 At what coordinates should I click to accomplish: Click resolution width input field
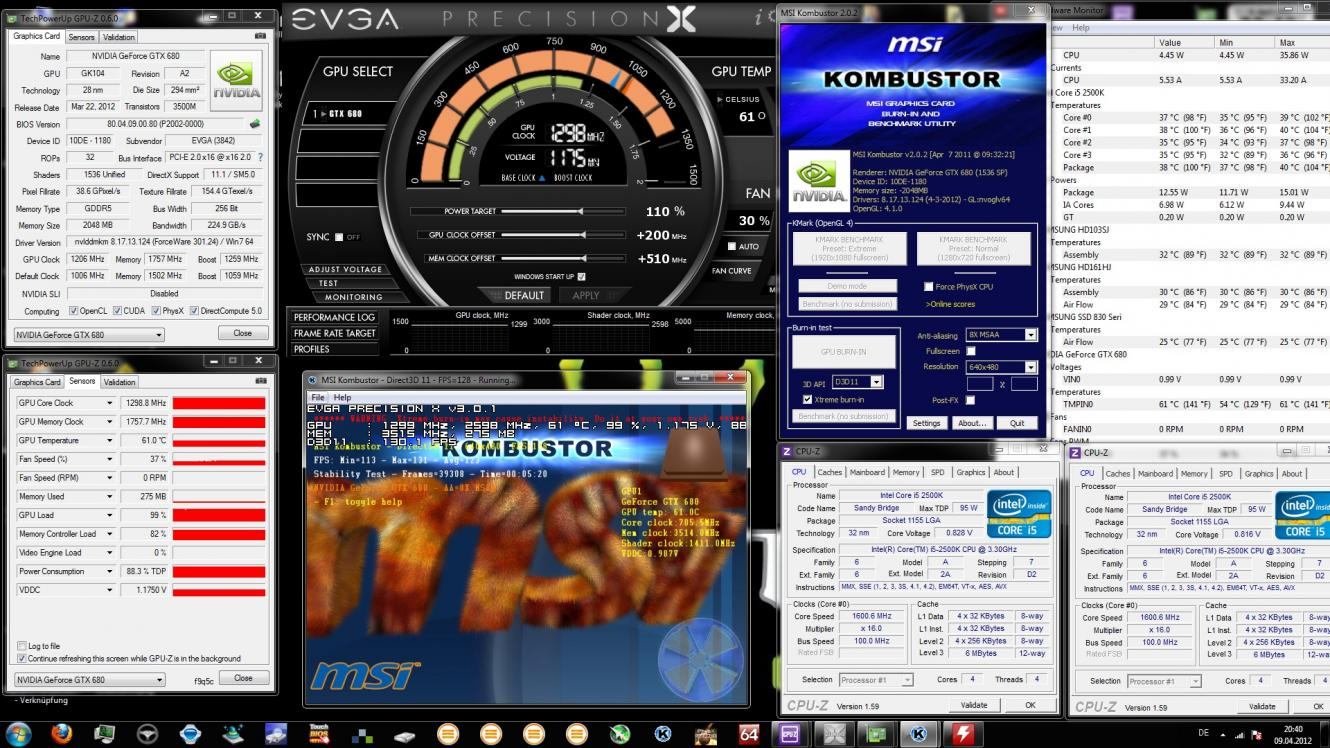[x=980, y=384]
